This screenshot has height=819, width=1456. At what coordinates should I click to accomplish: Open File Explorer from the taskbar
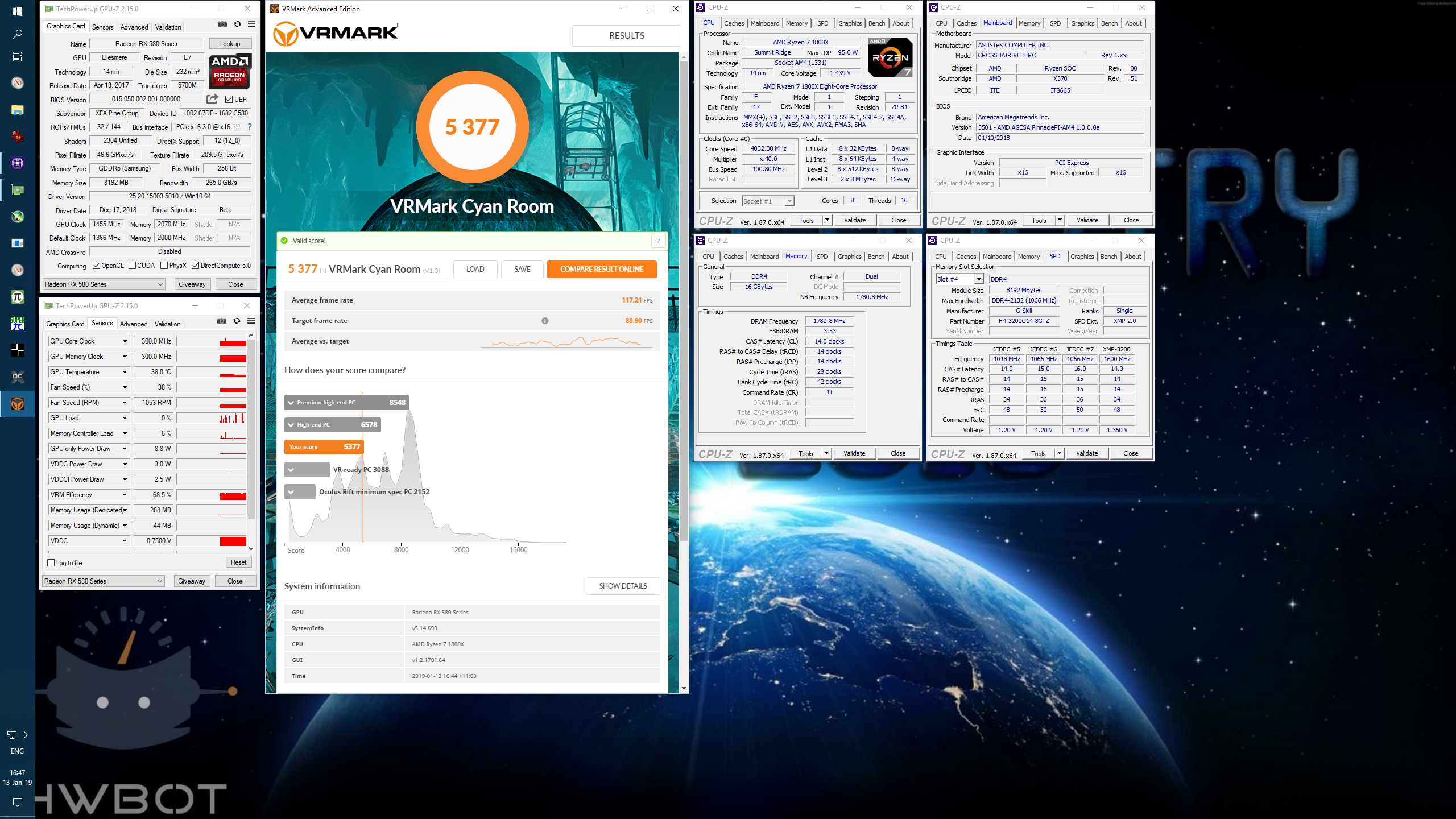(17, 110)
